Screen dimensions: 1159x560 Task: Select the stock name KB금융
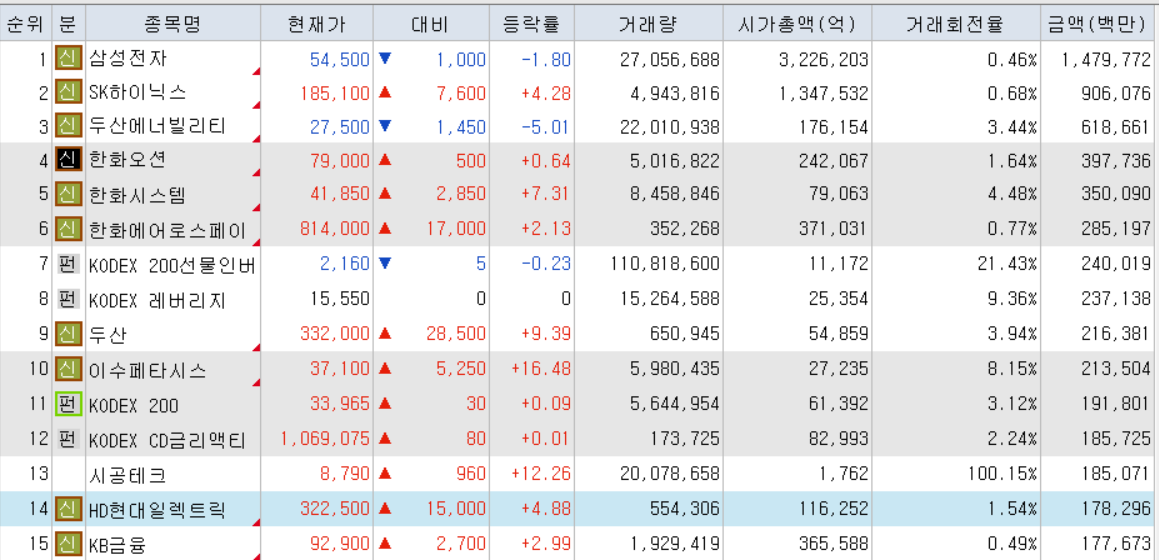pyautogui.click(x=117, y=545)
